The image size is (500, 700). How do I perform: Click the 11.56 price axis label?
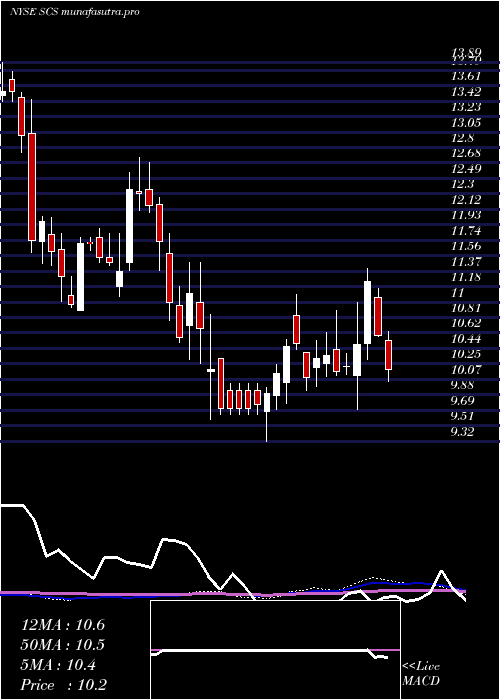(466, 246)
